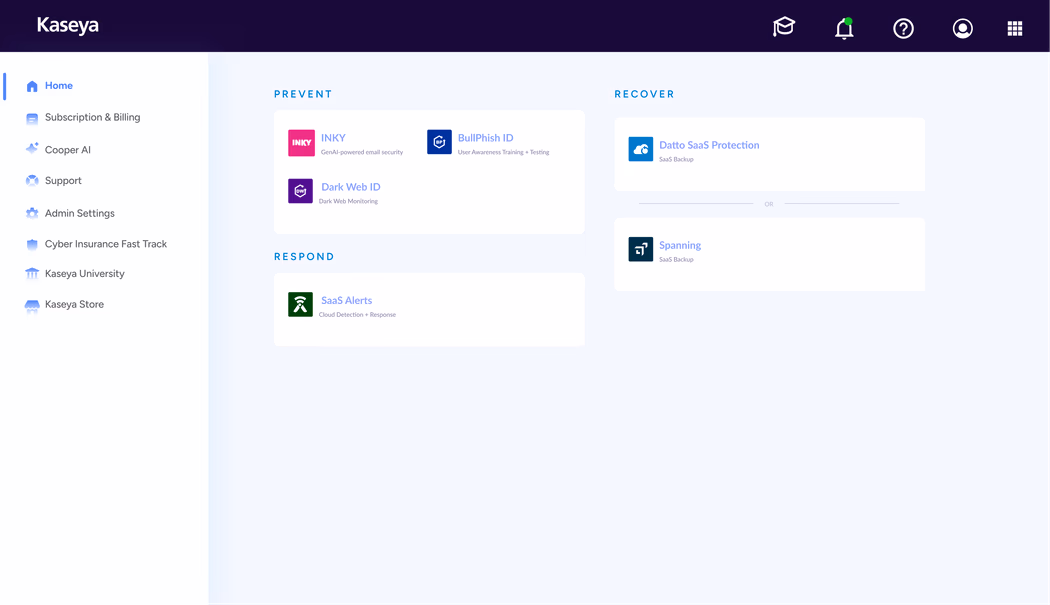Viewport: 1050px width, 605px height.
Task: Click the Spanning product logo
Action: tap(641, 249)
